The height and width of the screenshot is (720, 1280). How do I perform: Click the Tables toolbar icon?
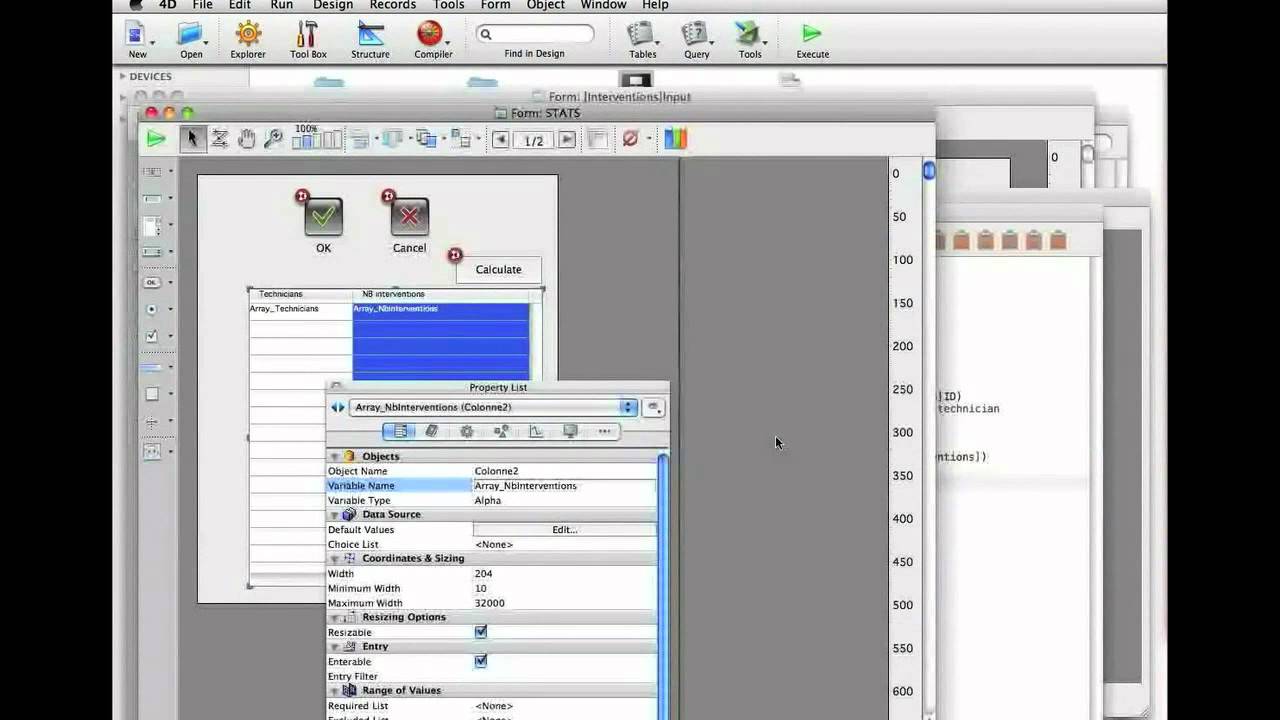coord(642,34)
